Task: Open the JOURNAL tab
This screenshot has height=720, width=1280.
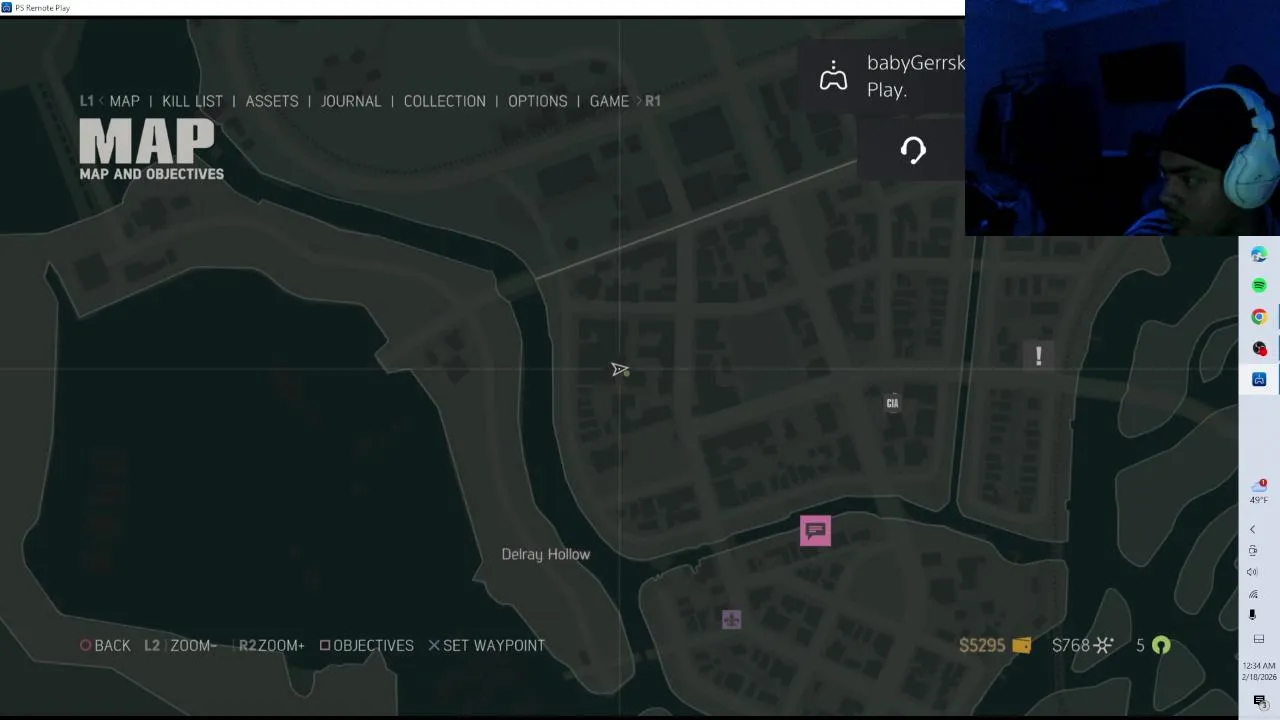Action: point(351,101)
